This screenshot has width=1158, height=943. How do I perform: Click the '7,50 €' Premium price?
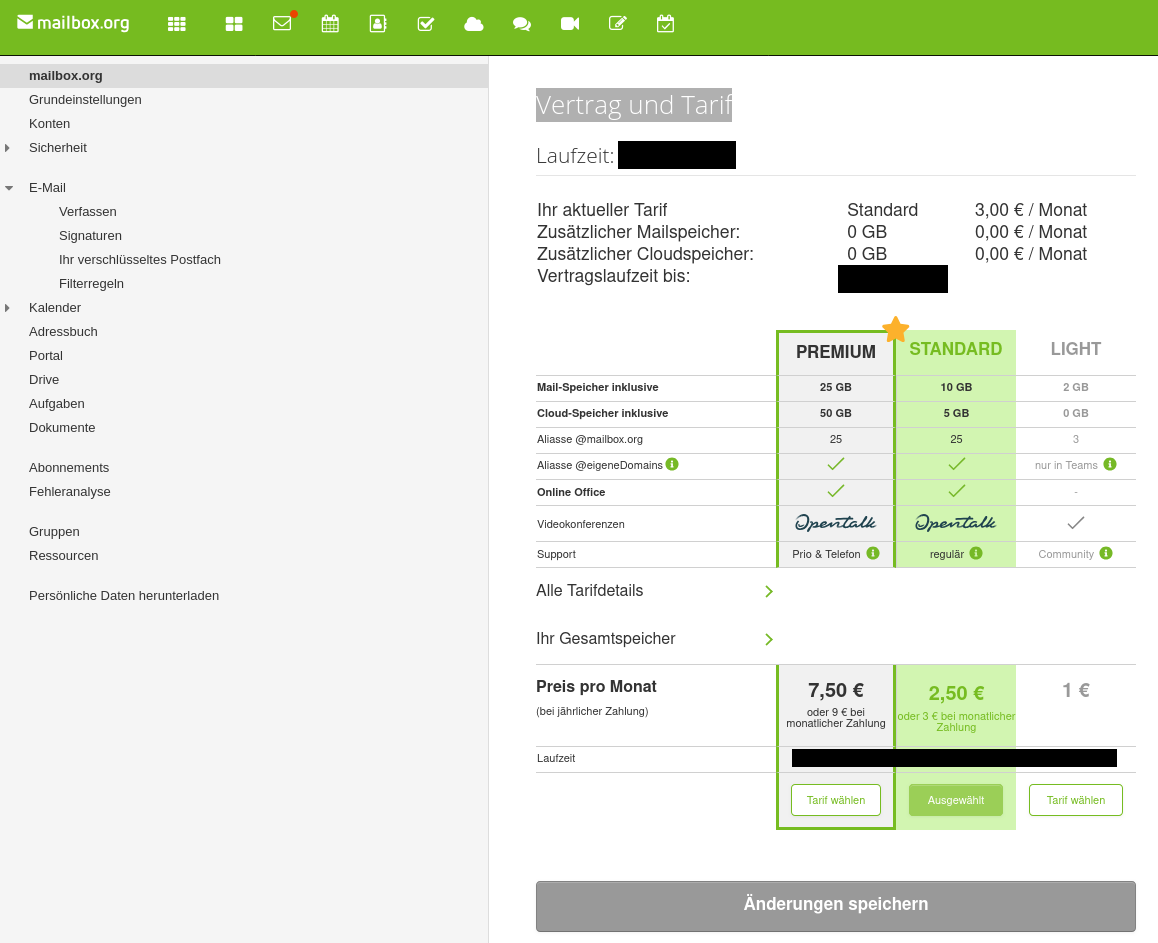[835, 690]
